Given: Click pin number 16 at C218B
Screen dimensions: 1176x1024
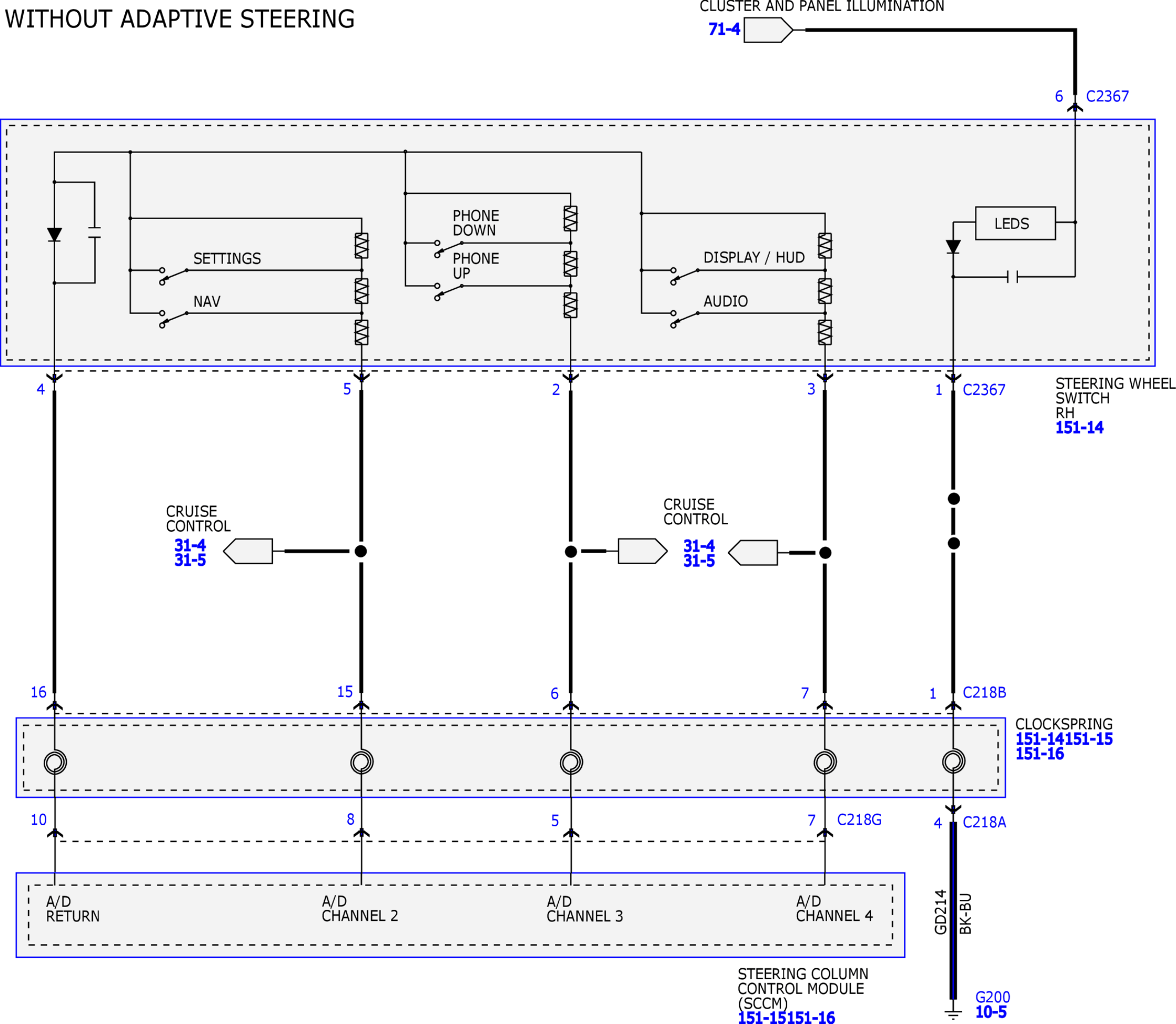Looking at the screenshot, I should pyautogui.click(x=38, y=693).
